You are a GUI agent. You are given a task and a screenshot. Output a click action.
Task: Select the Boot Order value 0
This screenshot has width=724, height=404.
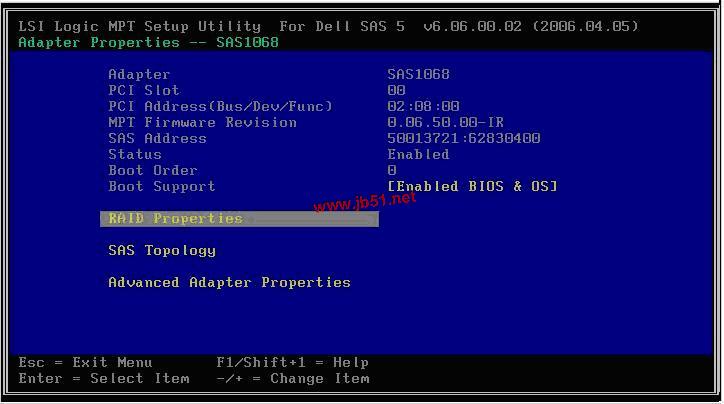(392, 170)
